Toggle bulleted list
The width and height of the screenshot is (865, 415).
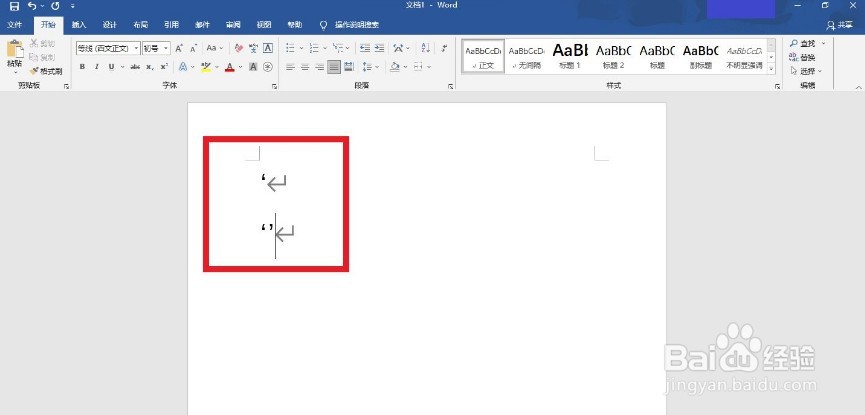point(291,49)
